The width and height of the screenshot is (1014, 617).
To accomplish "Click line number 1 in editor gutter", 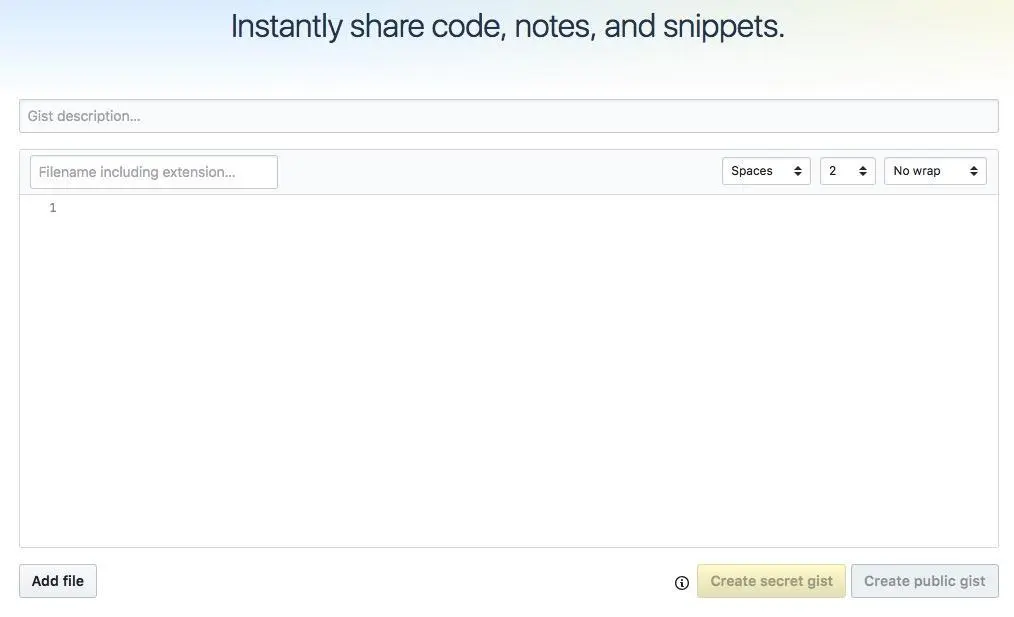I will [53, 208].
